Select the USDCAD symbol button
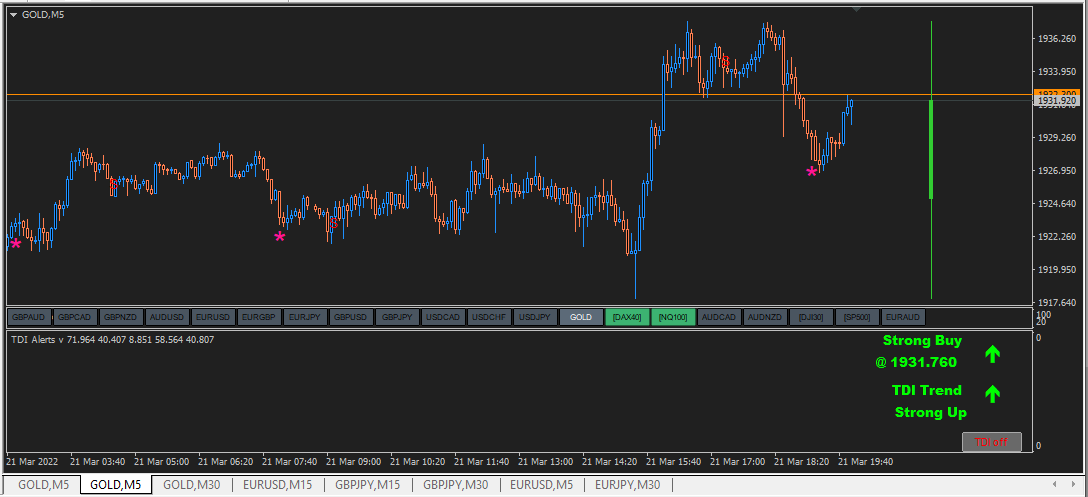1088x497 pixels. pos(443,317)
